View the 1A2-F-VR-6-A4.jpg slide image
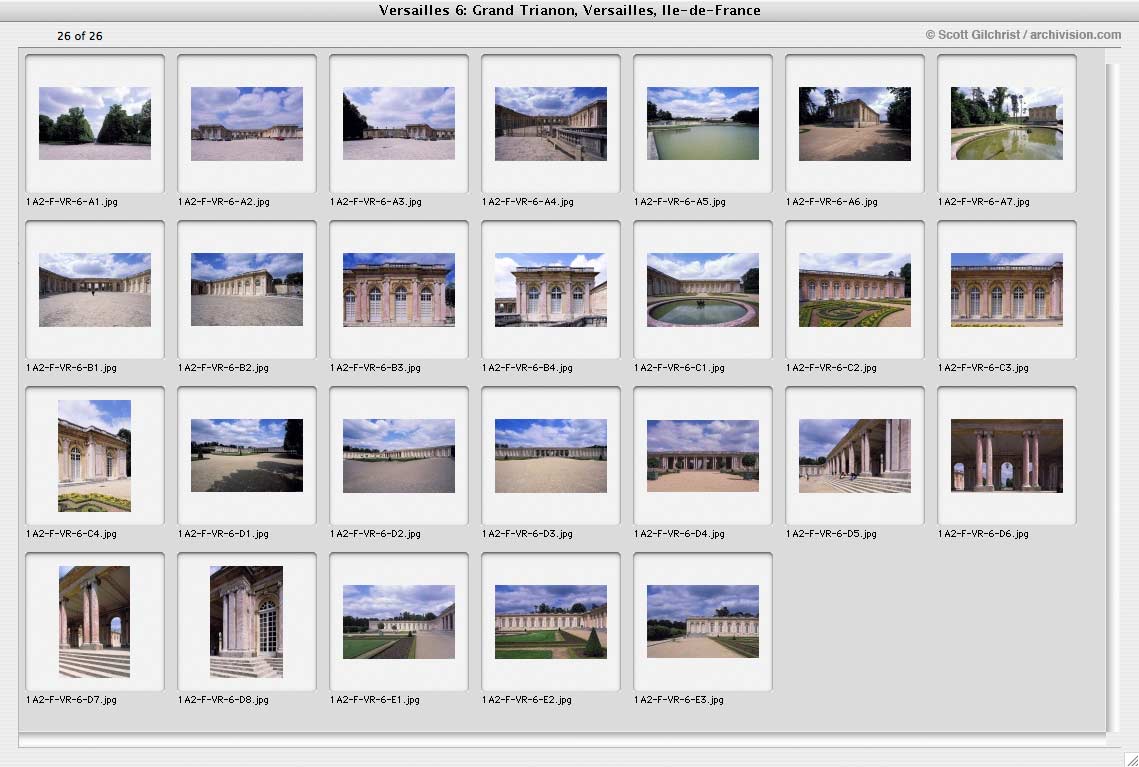Image resolution: width=1139 pixels, height=767 pixels. click(551, 123)
